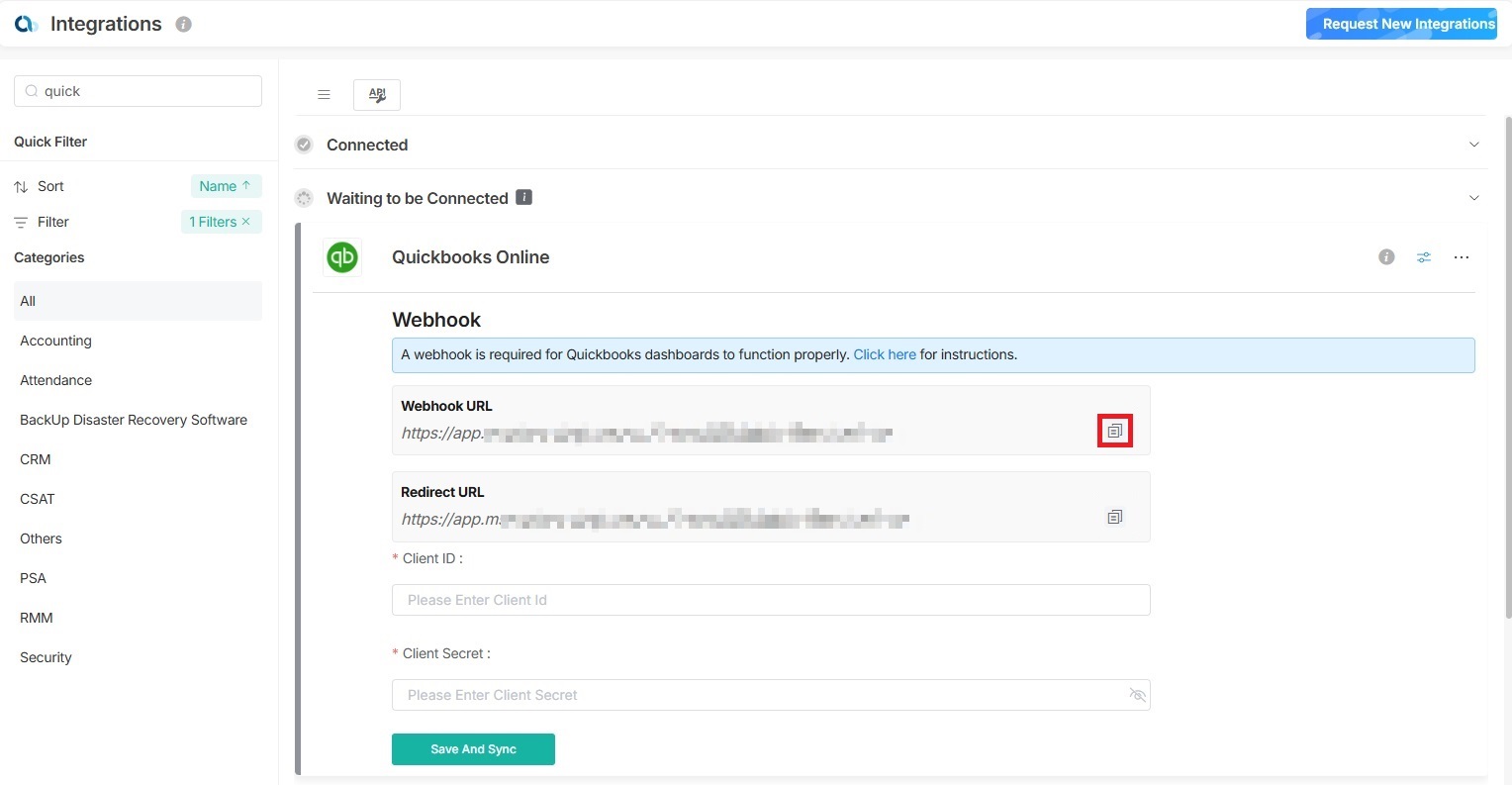
Task: Copy the Redirect URL
Action: [1115, 517]
